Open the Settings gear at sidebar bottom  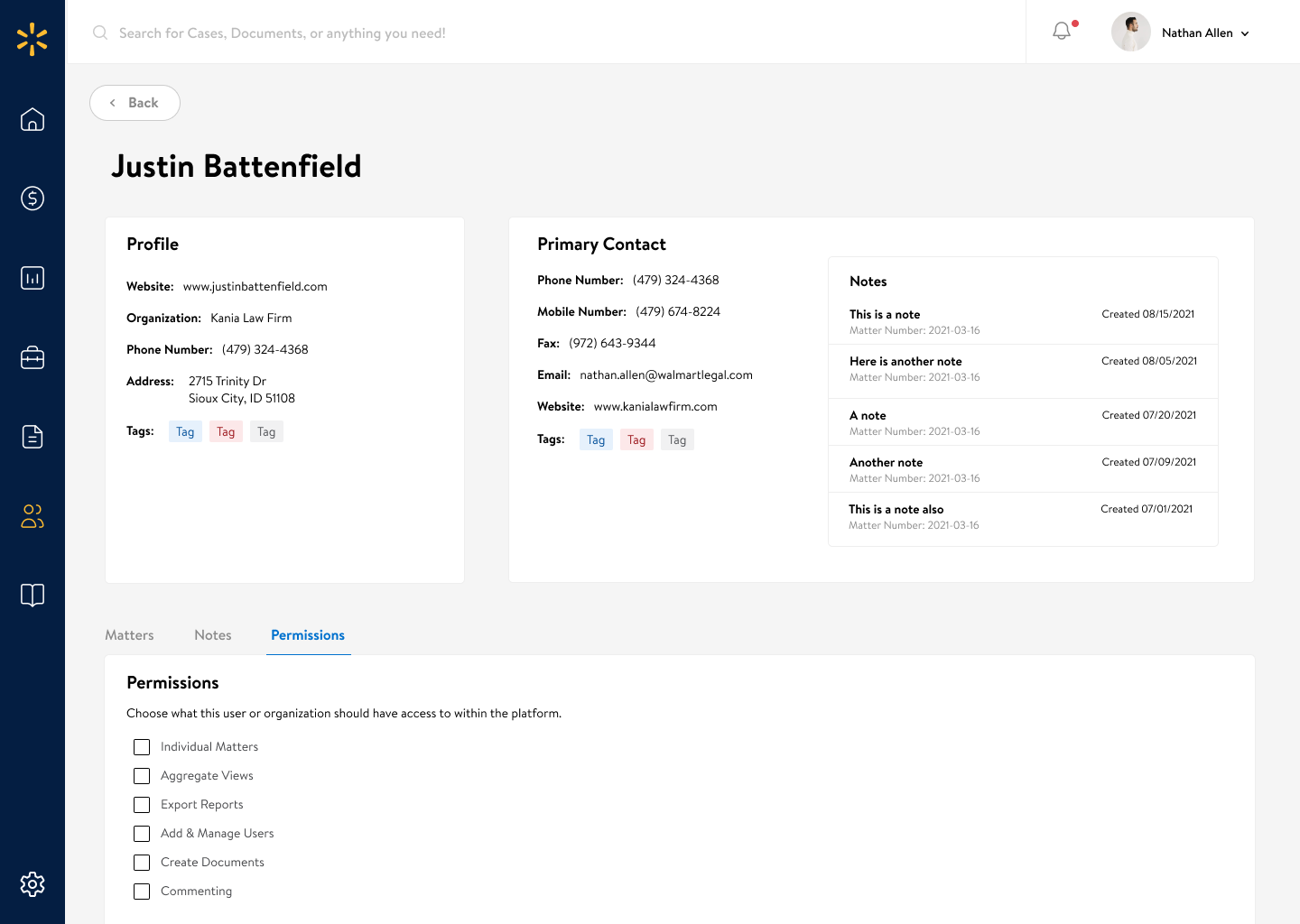click(32, 884)
